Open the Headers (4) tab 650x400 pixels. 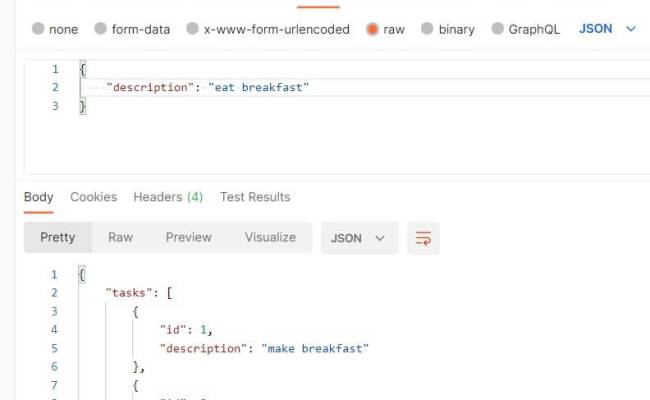(x=168, y=197)
